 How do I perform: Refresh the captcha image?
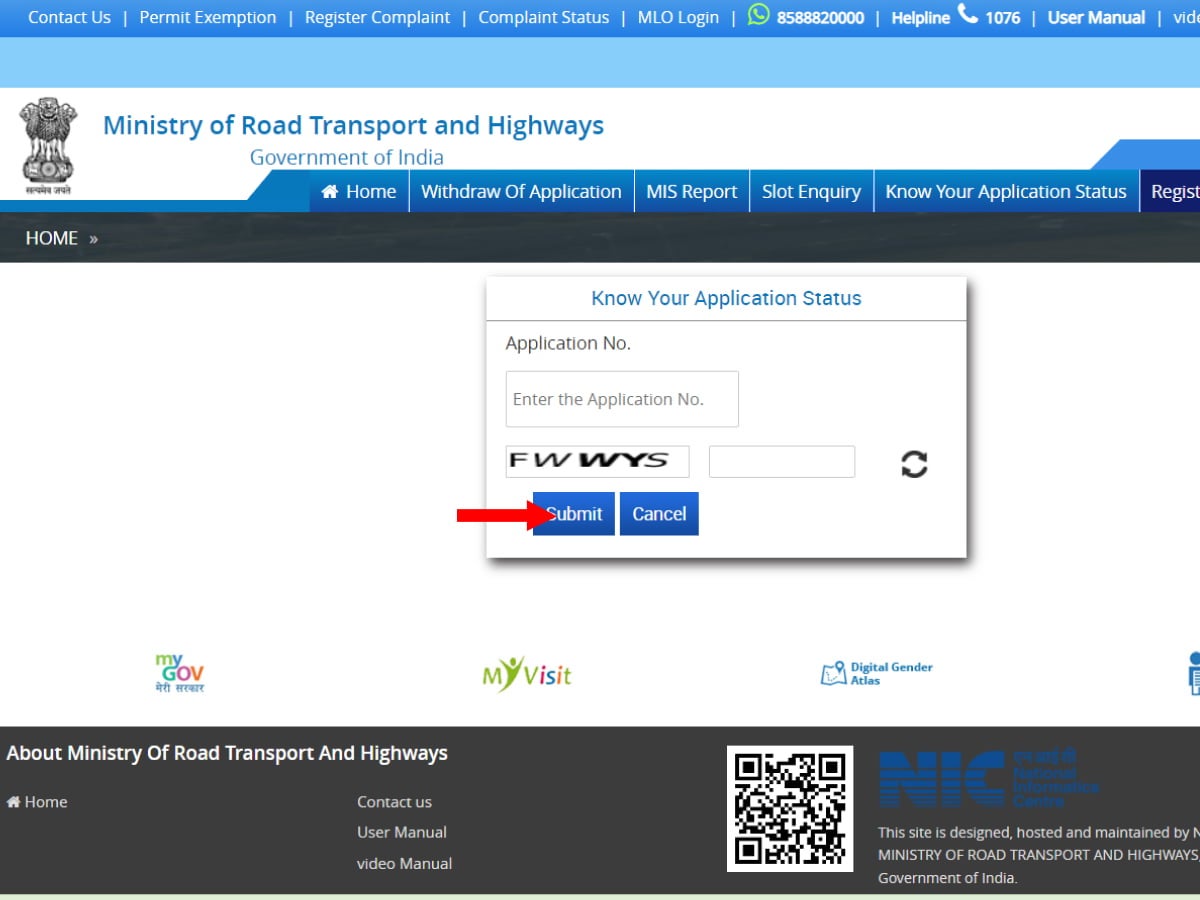click(x=913, y=463)
